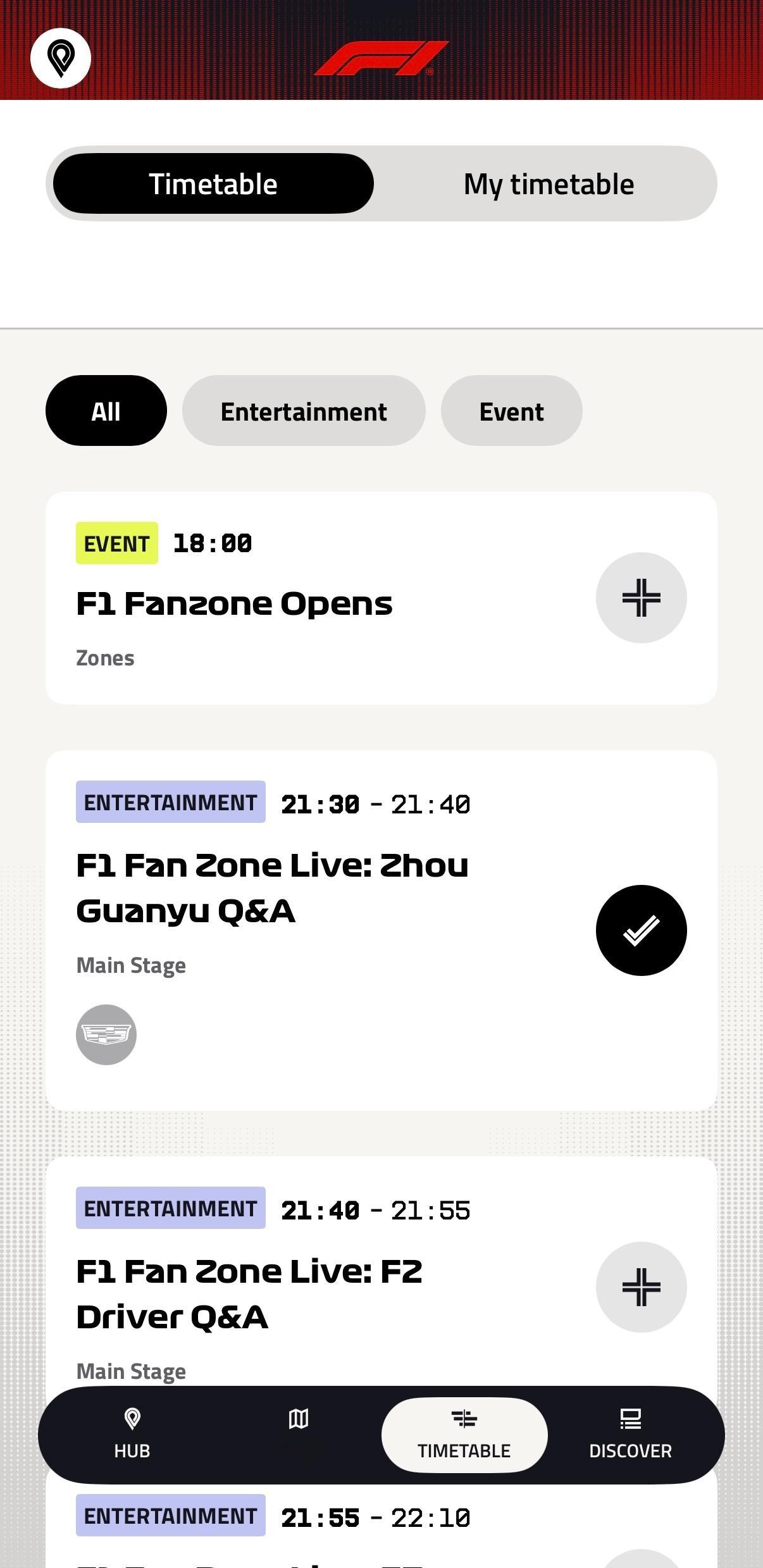This screenshot has height=1568, width=763.
Task: Remove Zhou Guanyu Q&A checkmark
Action: [641, 930]
